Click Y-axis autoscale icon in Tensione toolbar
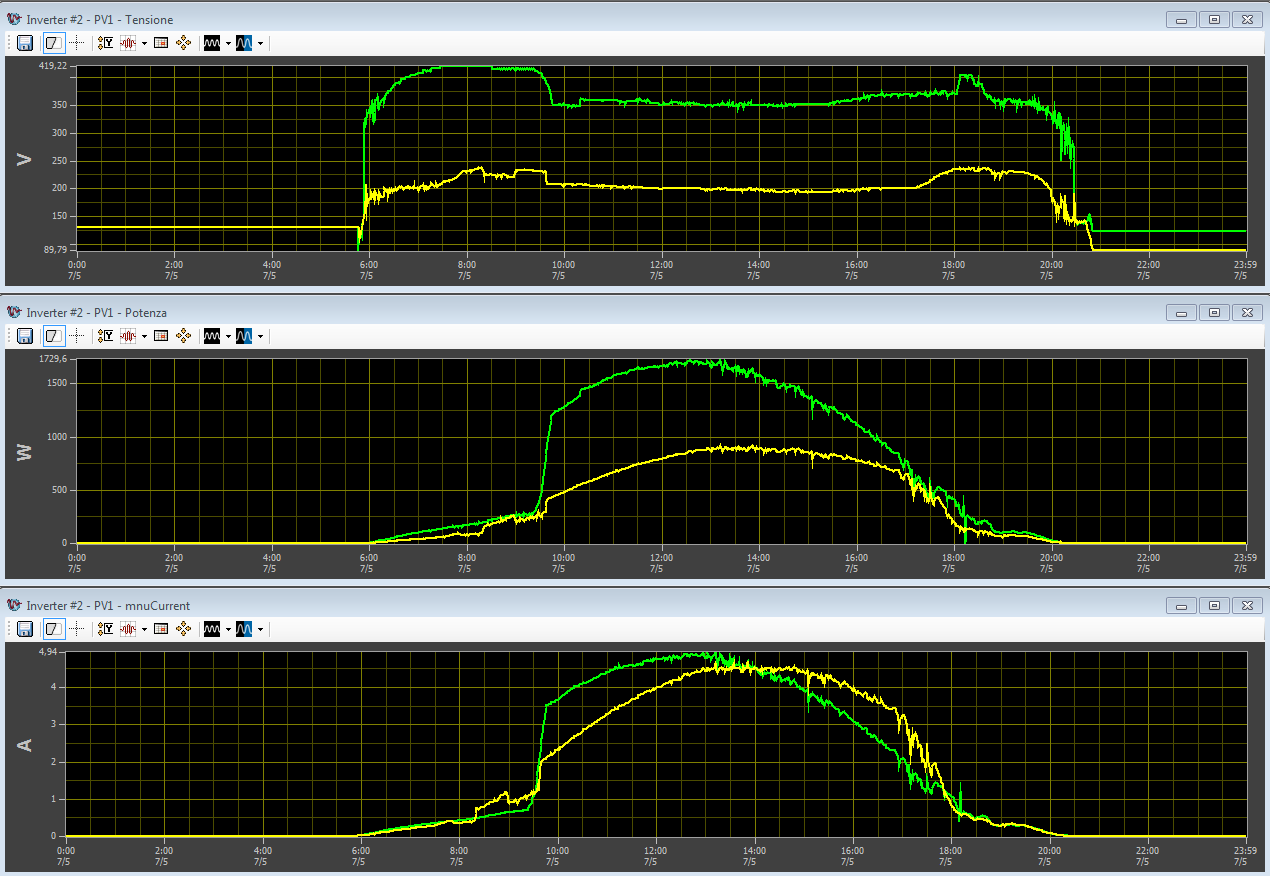The height and width of the screenshot is (876, 1270). pos(106,43)
